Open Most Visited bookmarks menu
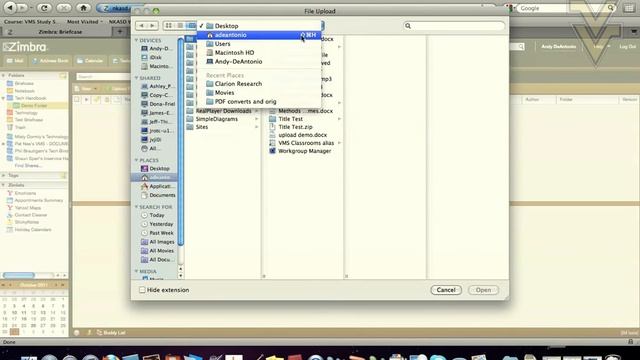Image resolution: width=640 pixels, height=360 pixels. (84, 22)
